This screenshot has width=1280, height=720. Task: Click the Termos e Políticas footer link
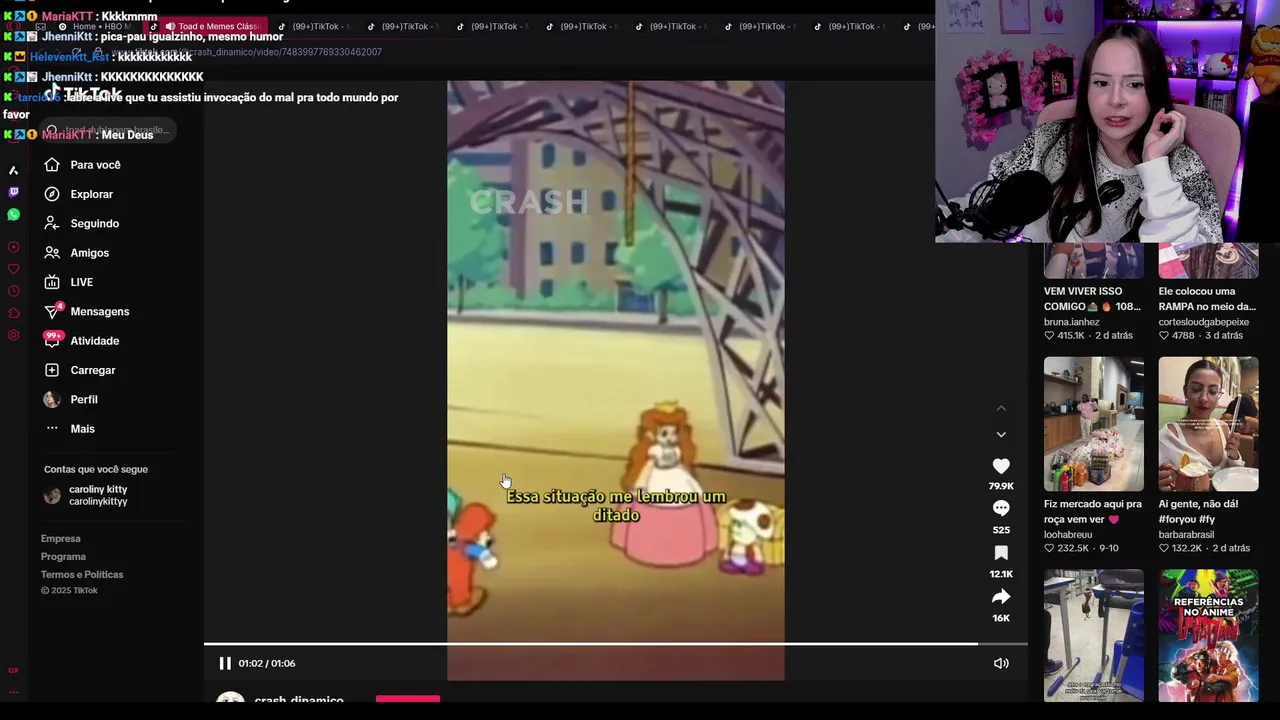[x=82, y=575]
